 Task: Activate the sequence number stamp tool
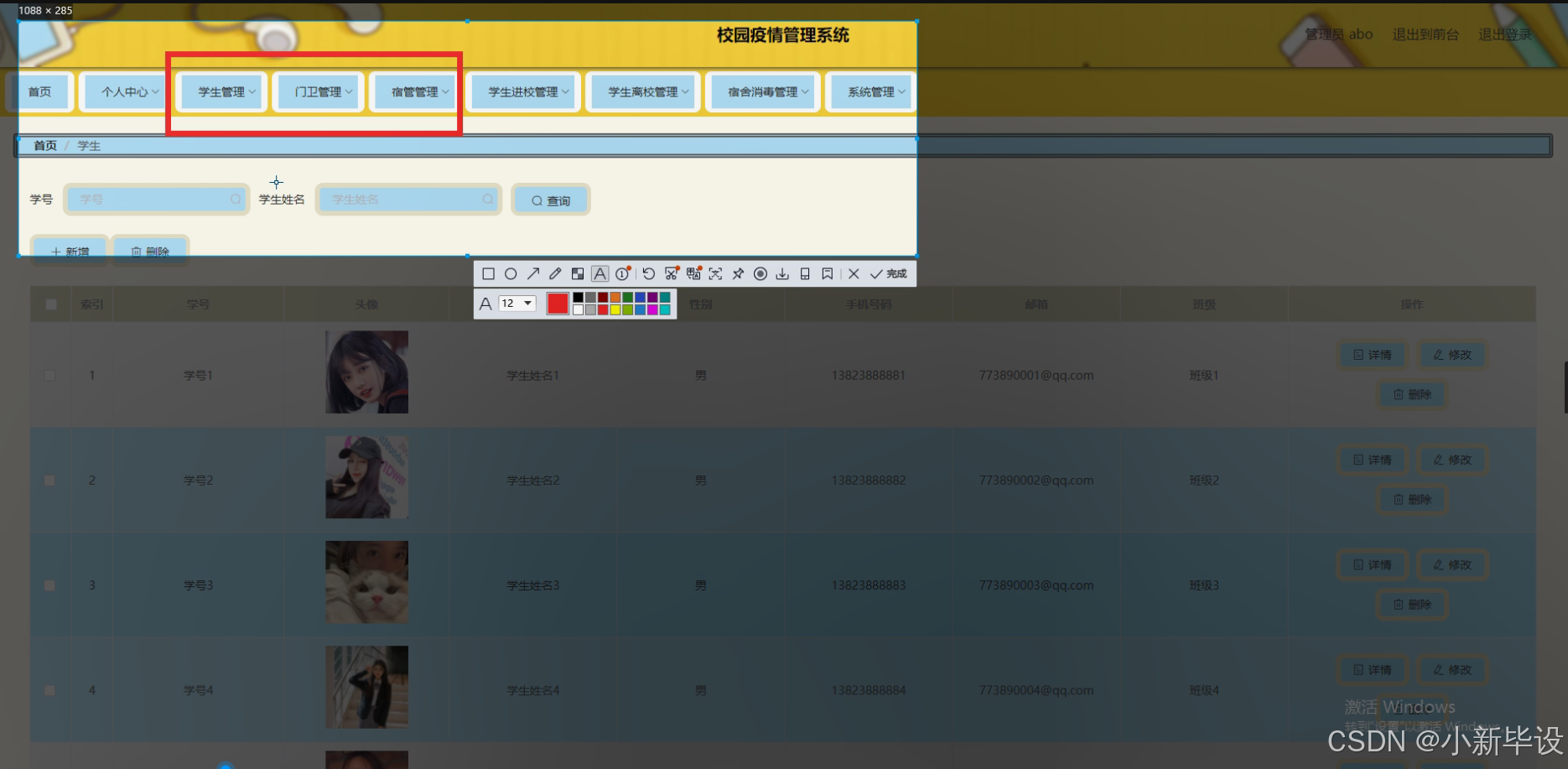(x=621, y=273)
